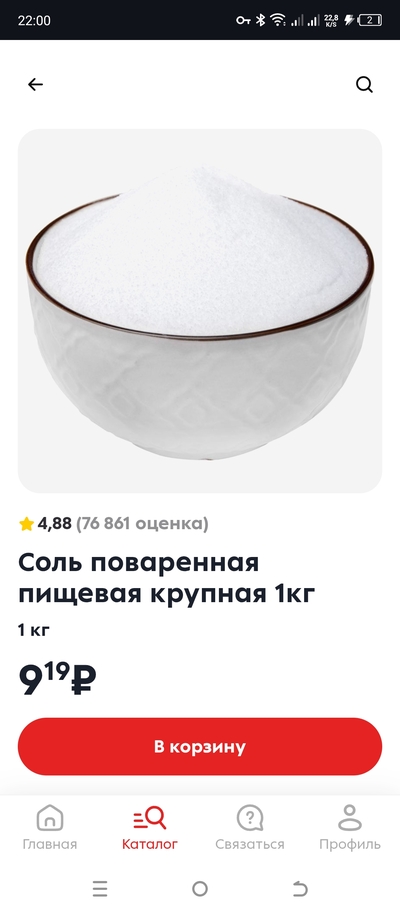Tap Android recent apps menu button
The image size is (400, 911).
100,888
